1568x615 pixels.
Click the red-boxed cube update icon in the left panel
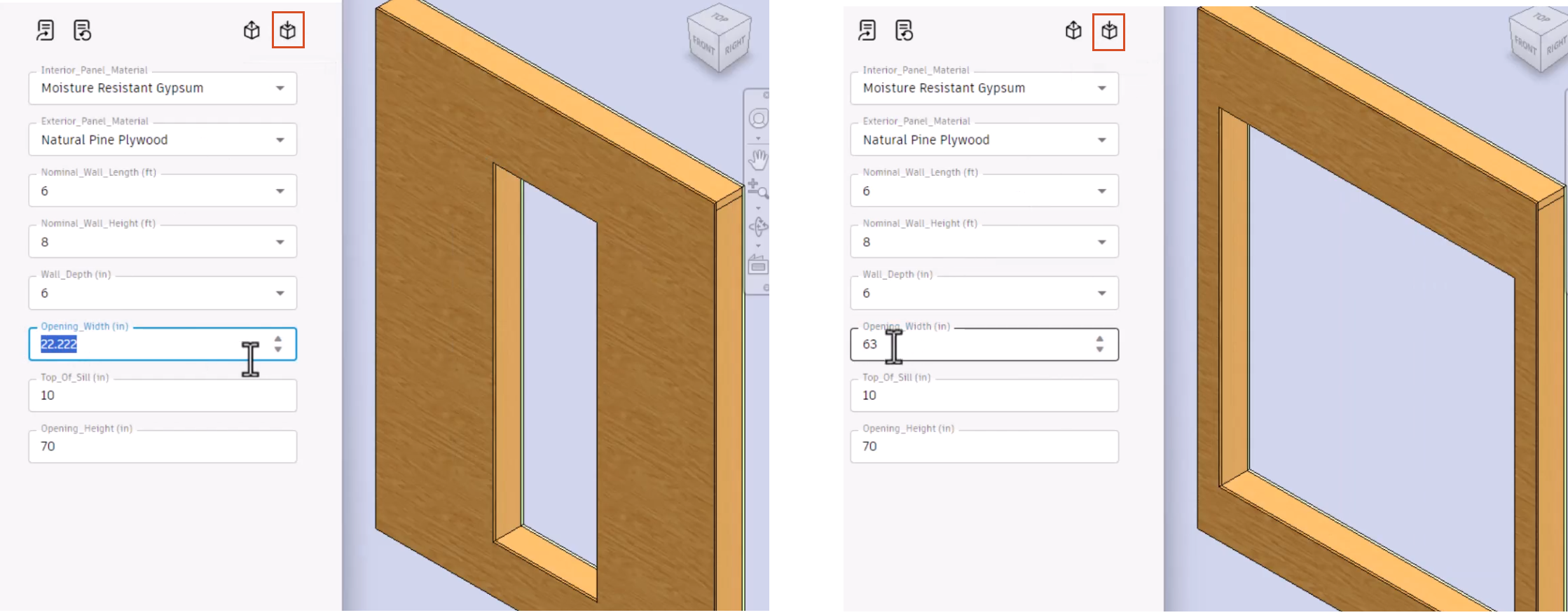click(288, 30)
